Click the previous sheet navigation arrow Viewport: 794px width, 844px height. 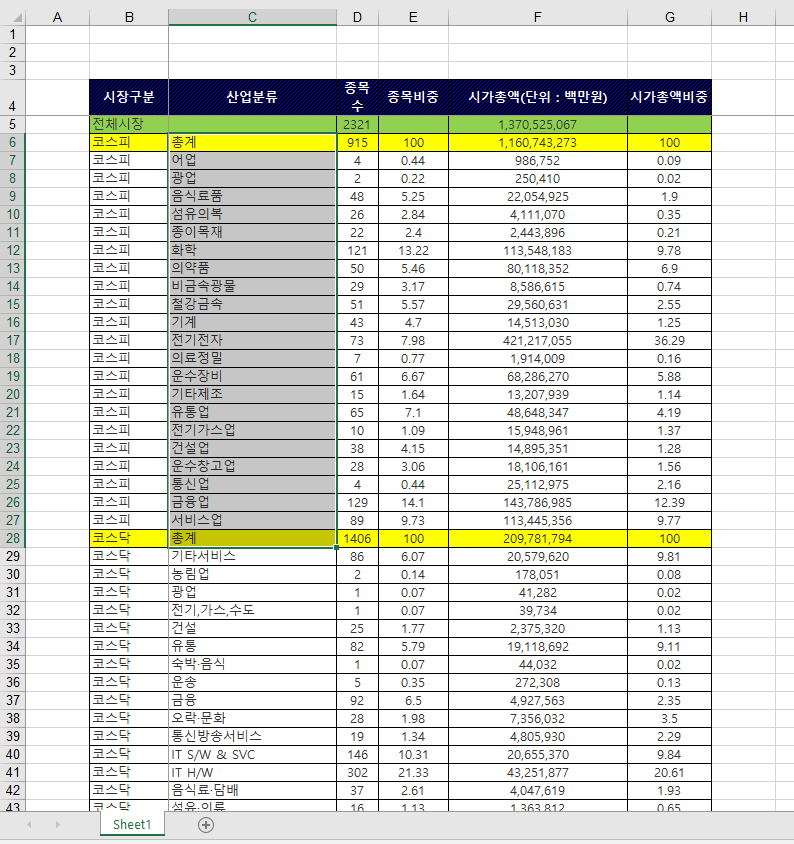click(29, 825)
